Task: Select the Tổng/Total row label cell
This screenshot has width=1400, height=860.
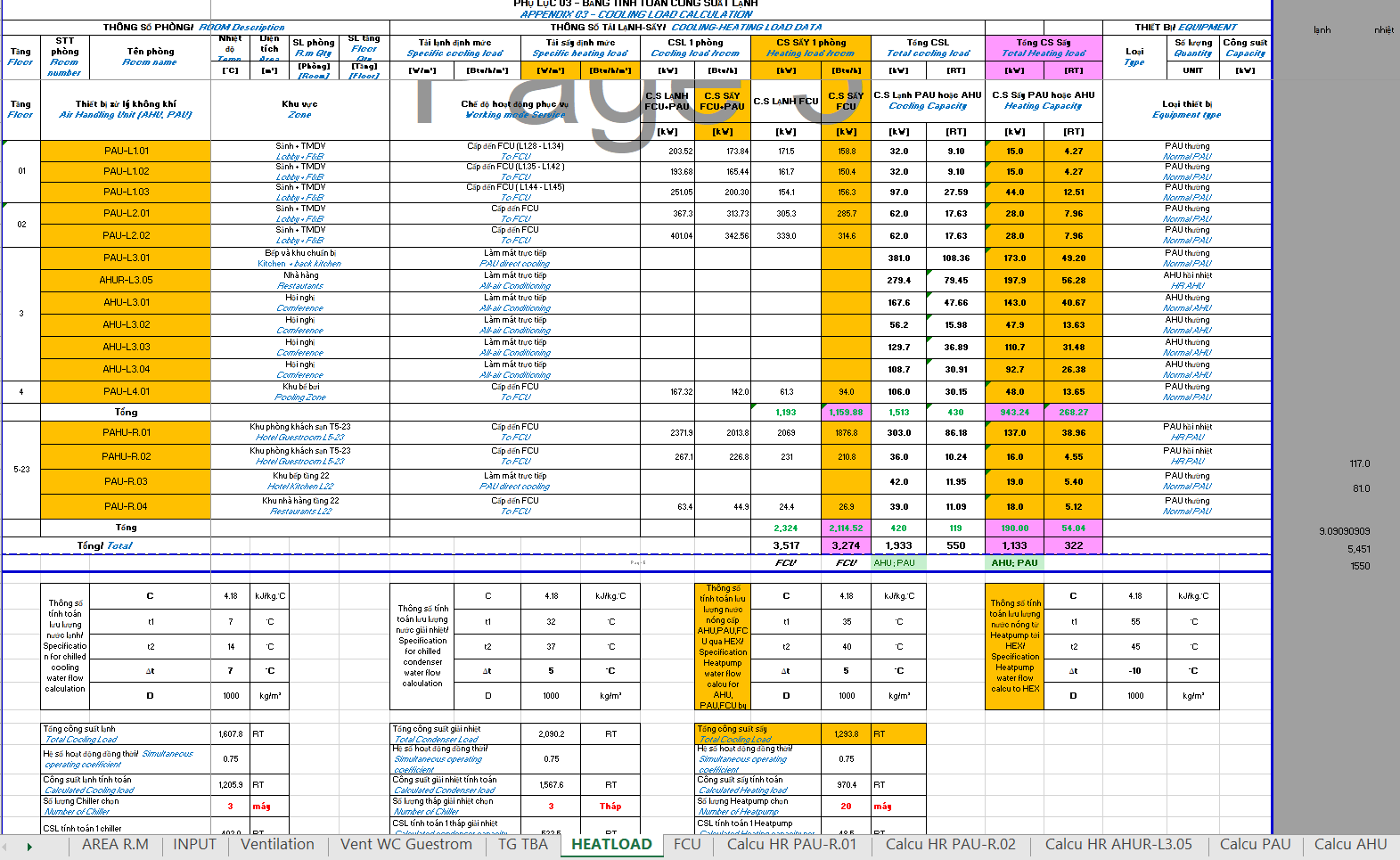Action: point(105,545)
